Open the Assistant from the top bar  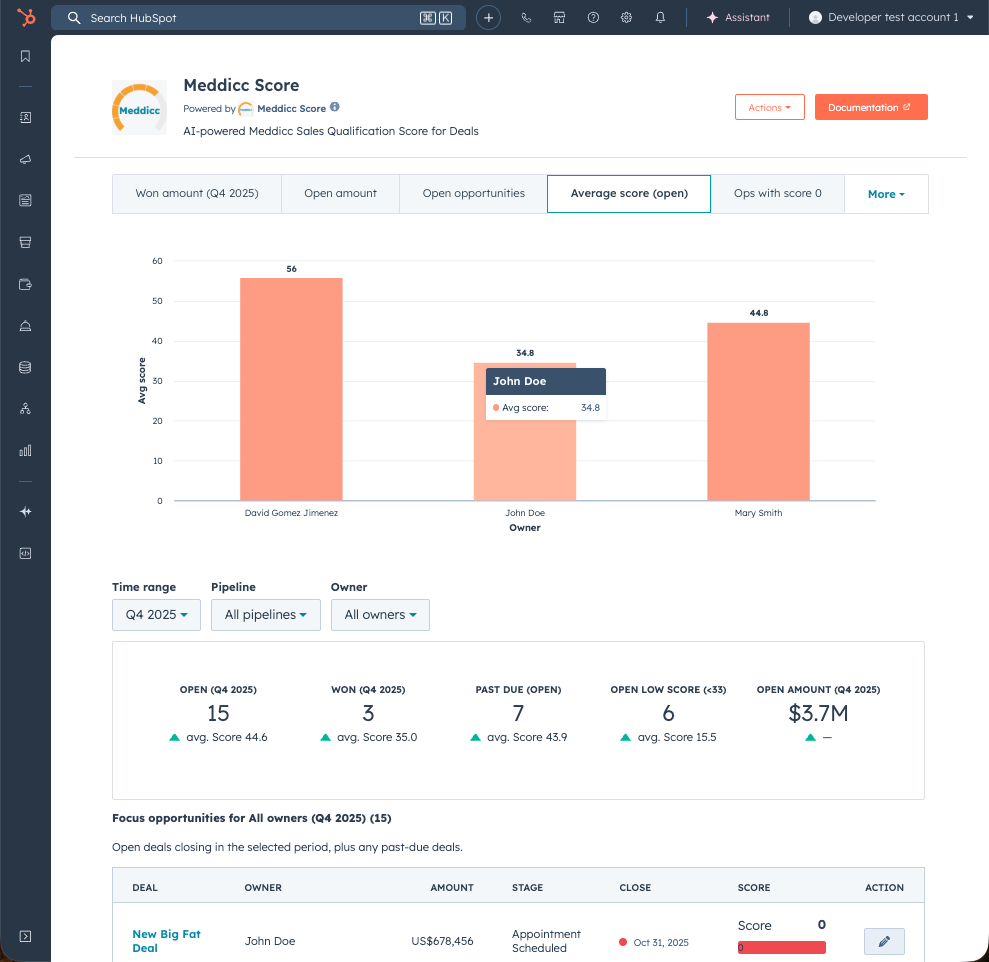point(738,17)
